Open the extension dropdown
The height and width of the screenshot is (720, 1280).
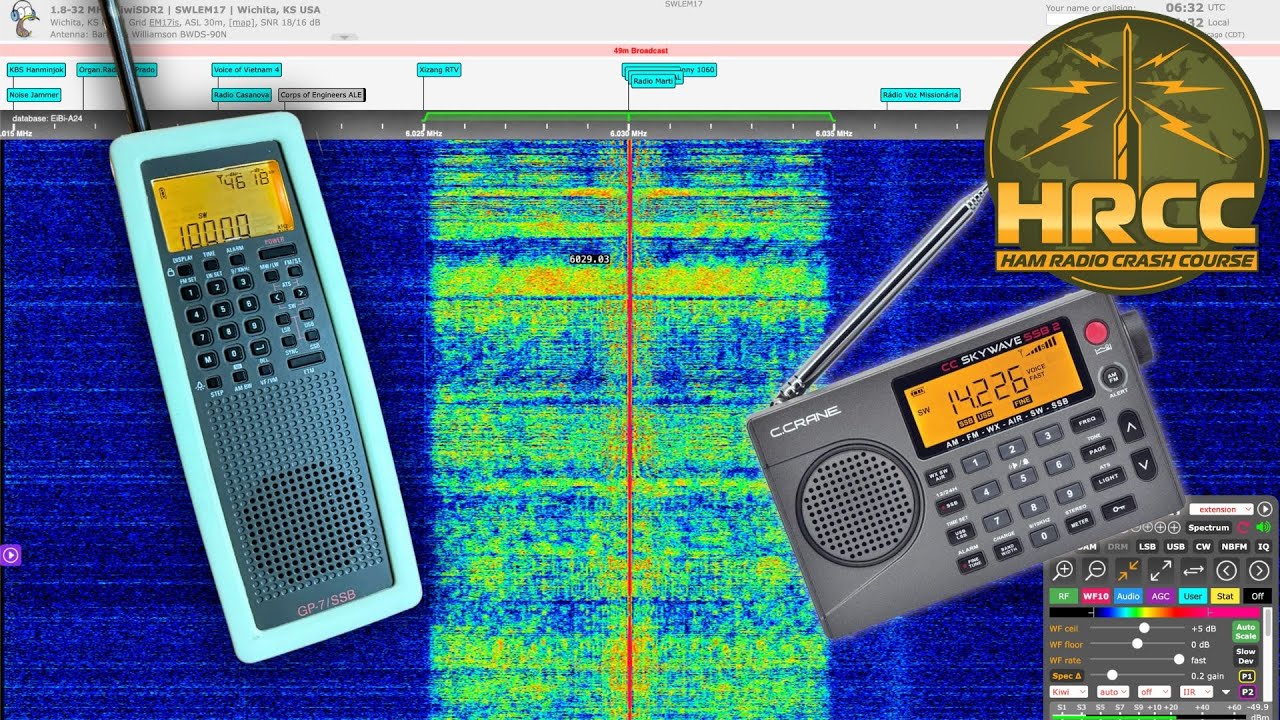pos(1221,509)
